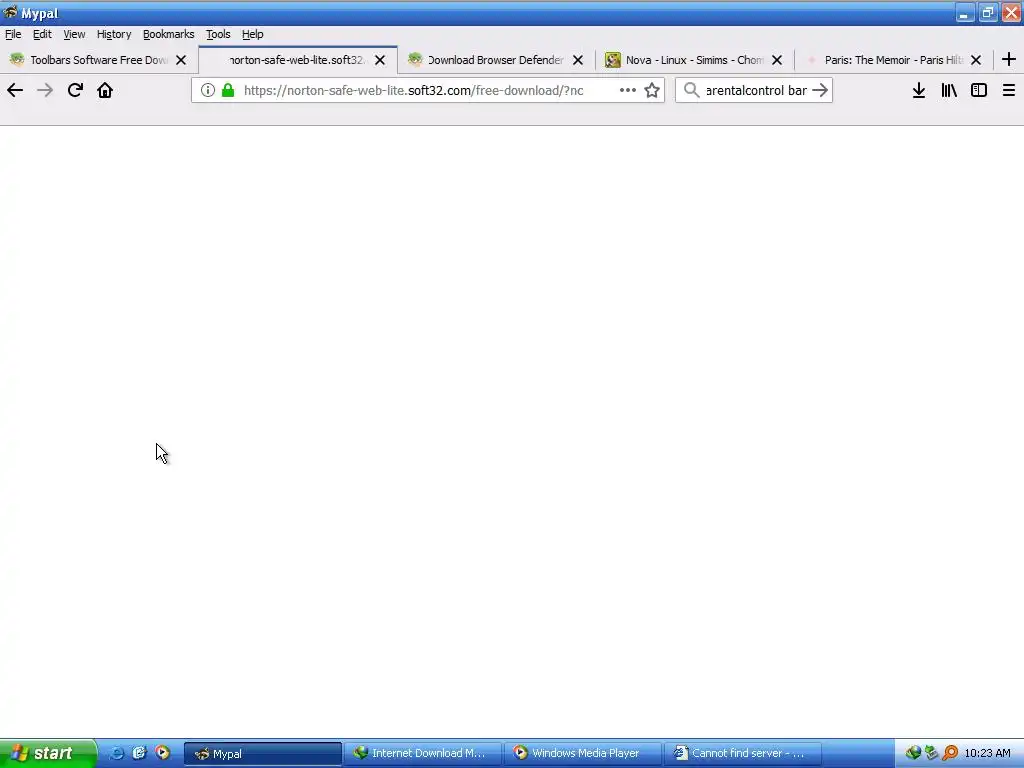The image size is (1024, 768).
Task: Open a new tab with plus button
Action: pos(1009,59)
